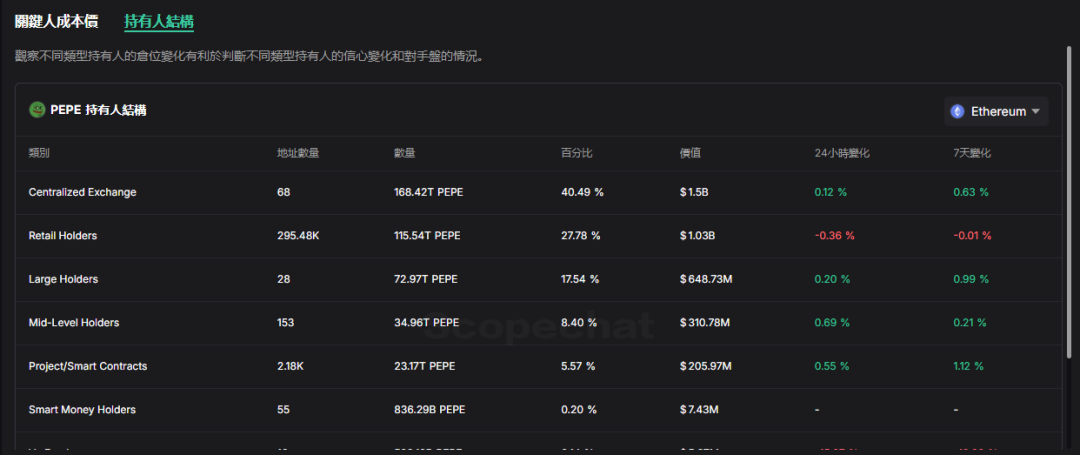Click the 24小時變化 column header

(842, 153)
